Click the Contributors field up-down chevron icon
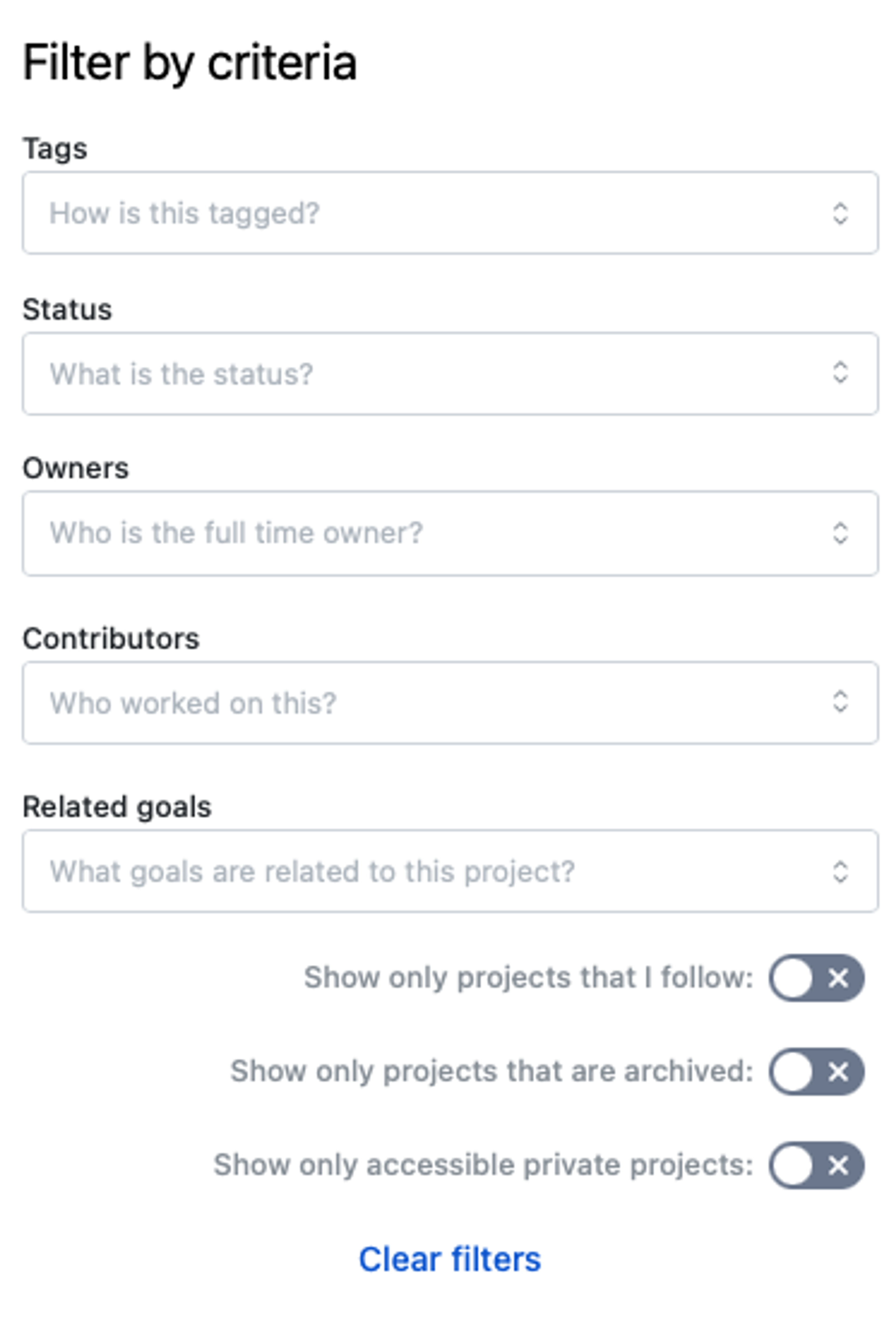The height and width of the screenshot is (1319, 896). (x=840, y=702)
